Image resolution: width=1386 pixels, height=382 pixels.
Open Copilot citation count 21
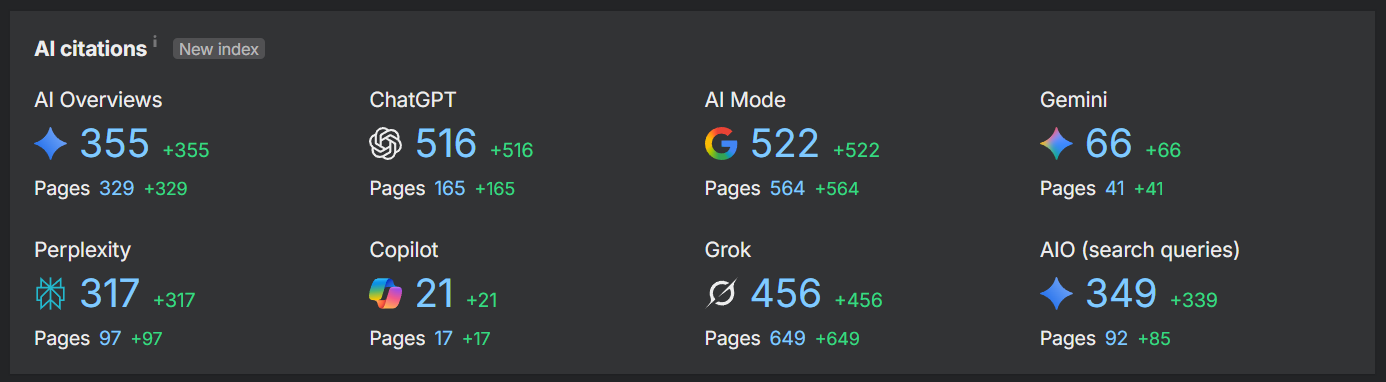[435, 293]
